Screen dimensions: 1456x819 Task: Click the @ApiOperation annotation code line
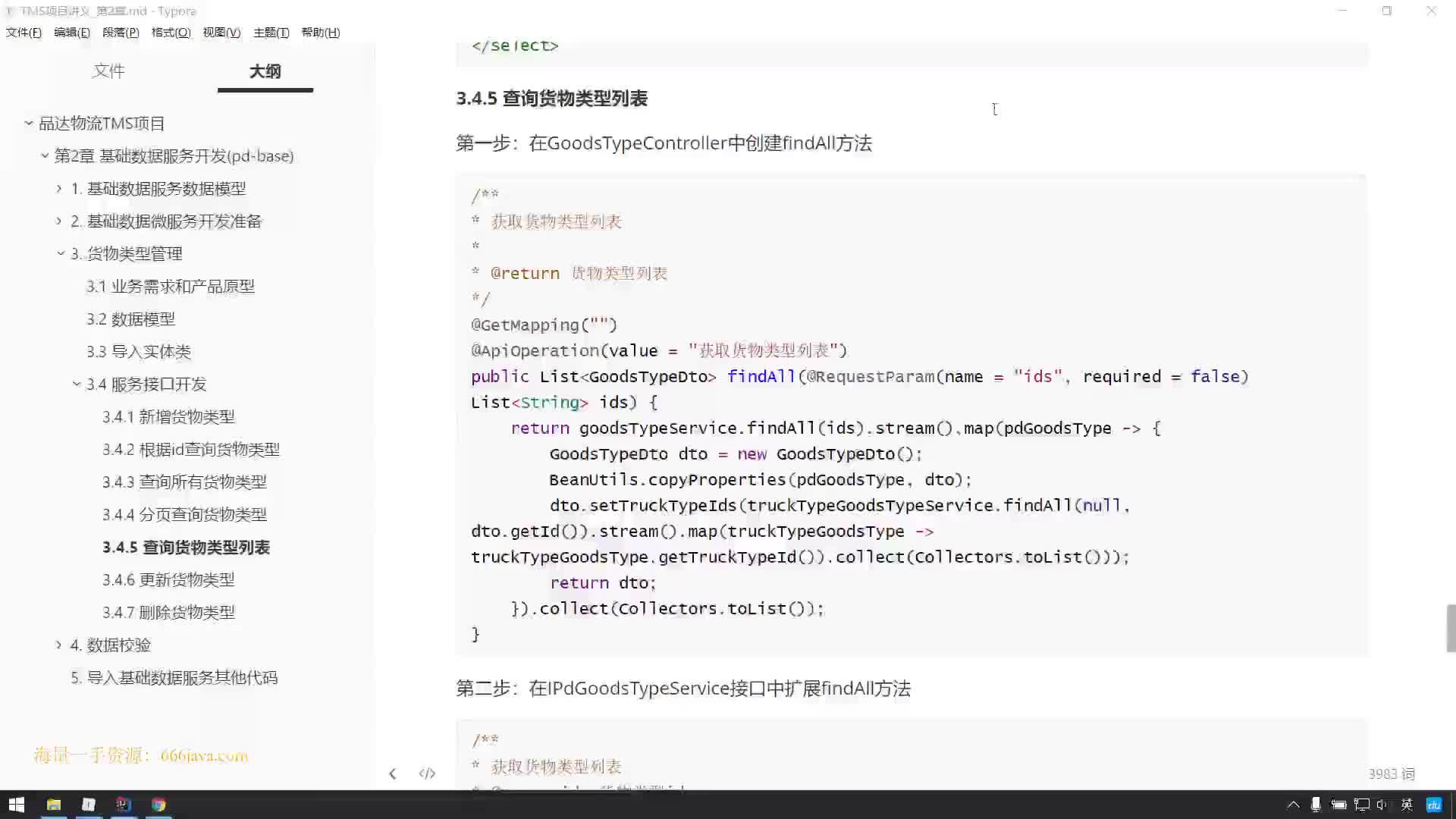pyautogui.click(x=659, y=350)
